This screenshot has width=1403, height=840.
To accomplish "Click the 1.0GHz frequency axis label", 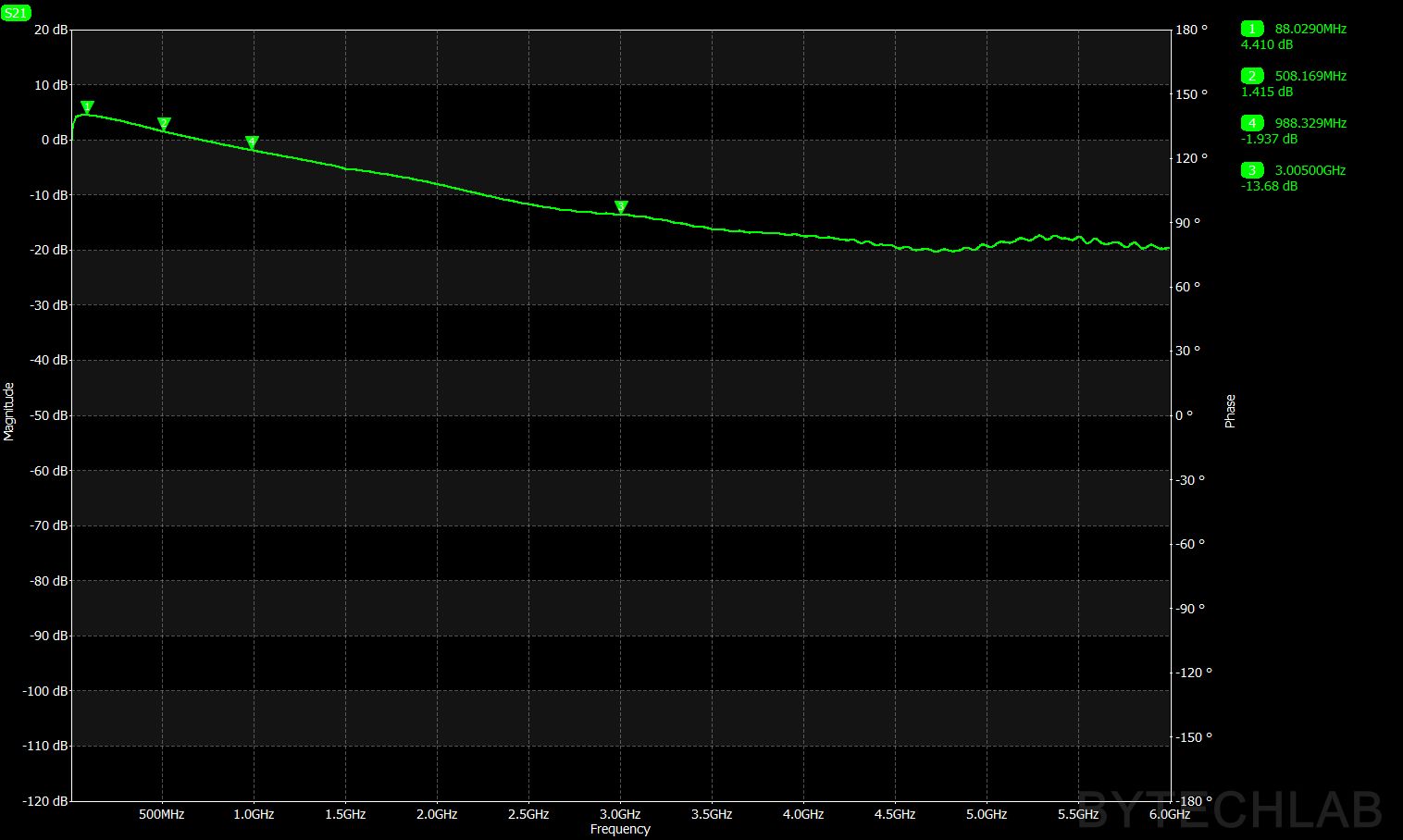I will coord(254,814).
